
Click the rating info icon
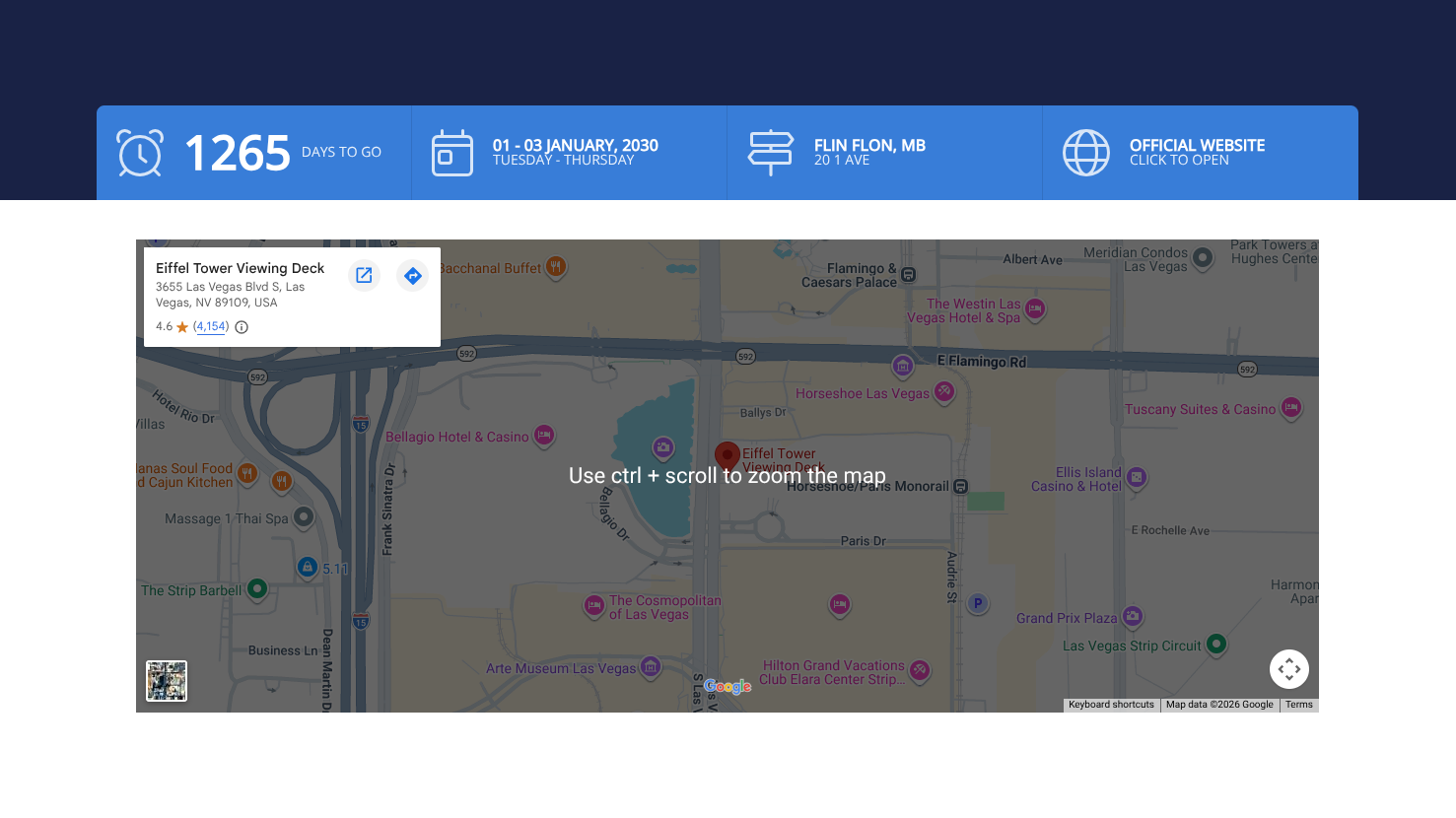click(242, 327)
